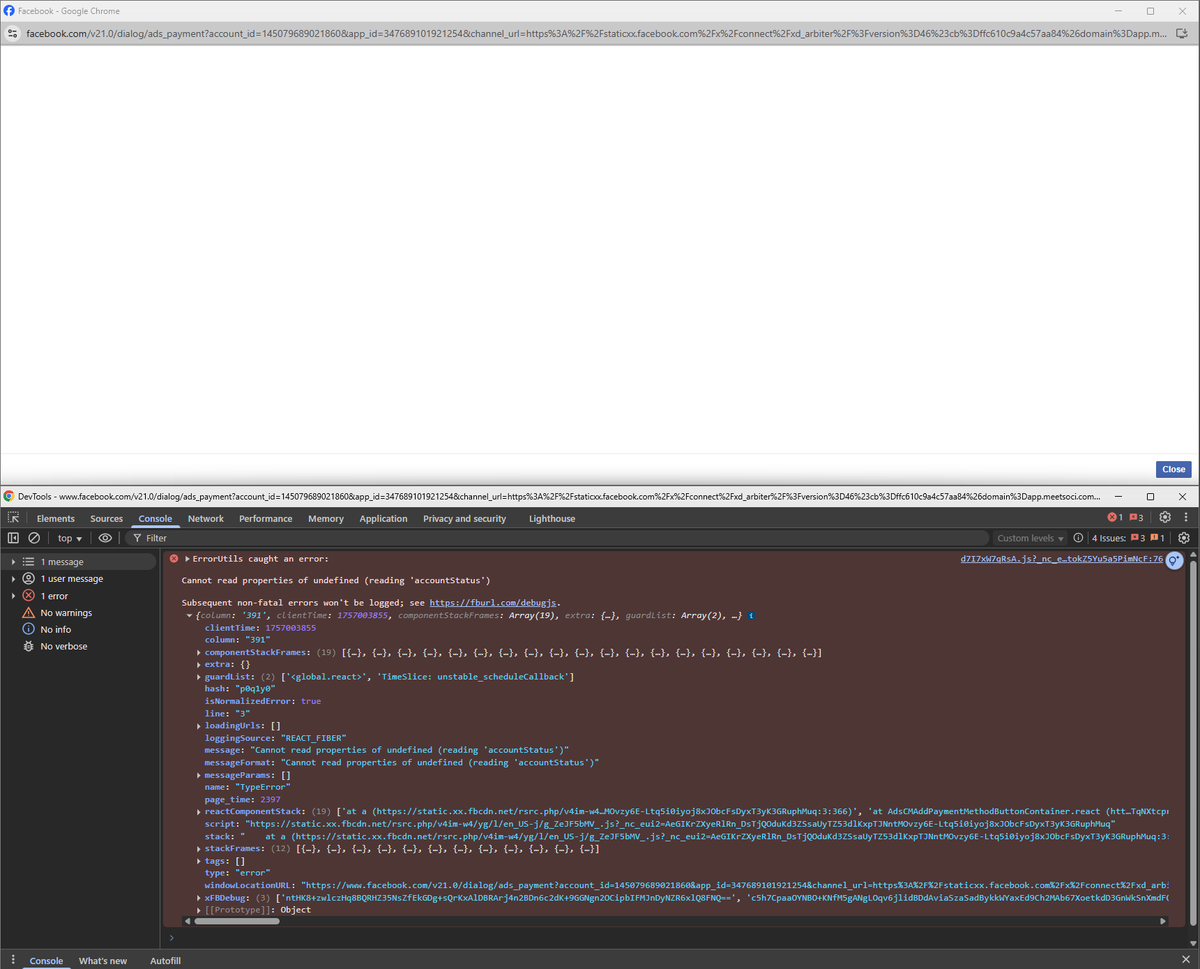Expand the componentStackFrames array
This screenshot has height=969, width=1200.
click(x=199, y=652)
